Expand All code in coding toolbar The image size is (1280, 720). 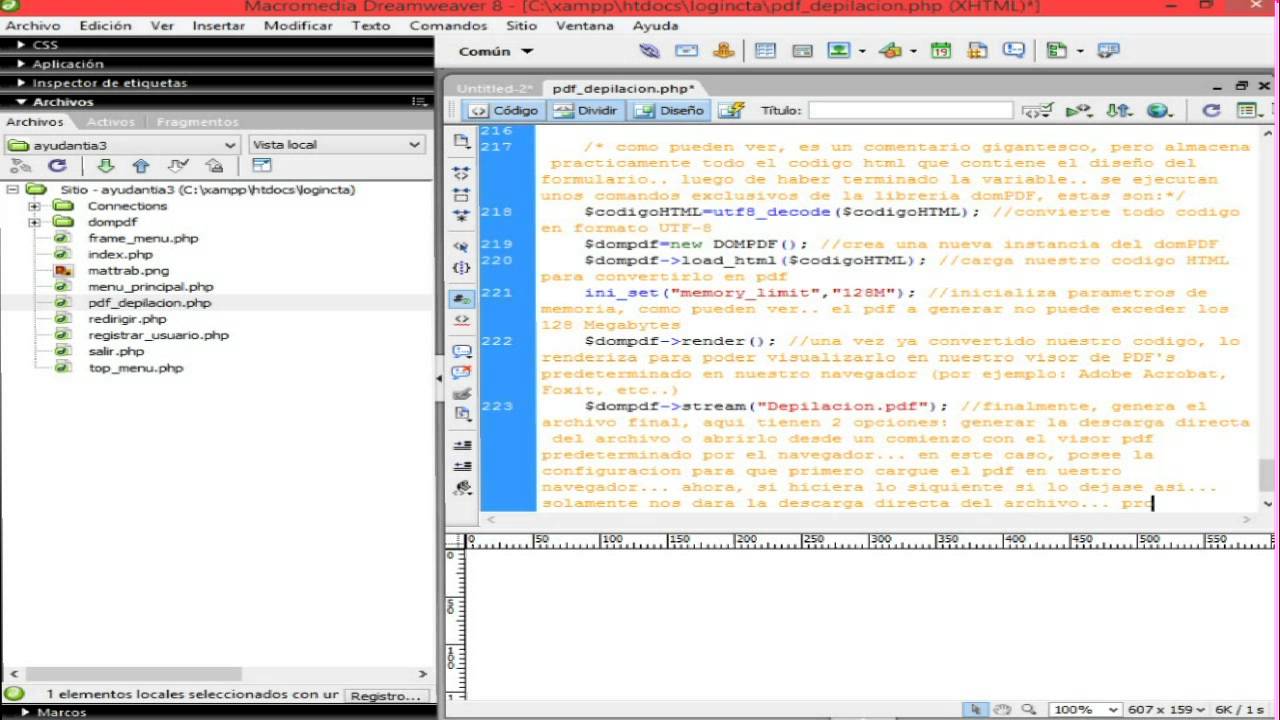pyautogui.click(x=461, y=214)
